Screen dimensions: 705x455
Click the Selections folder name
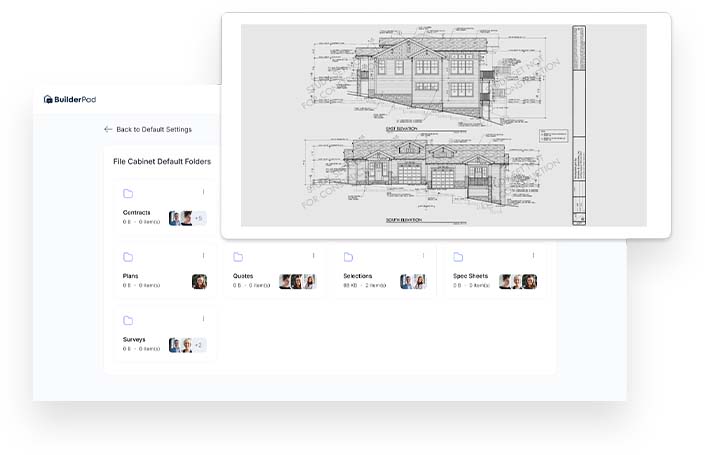[x=357, y=276]
